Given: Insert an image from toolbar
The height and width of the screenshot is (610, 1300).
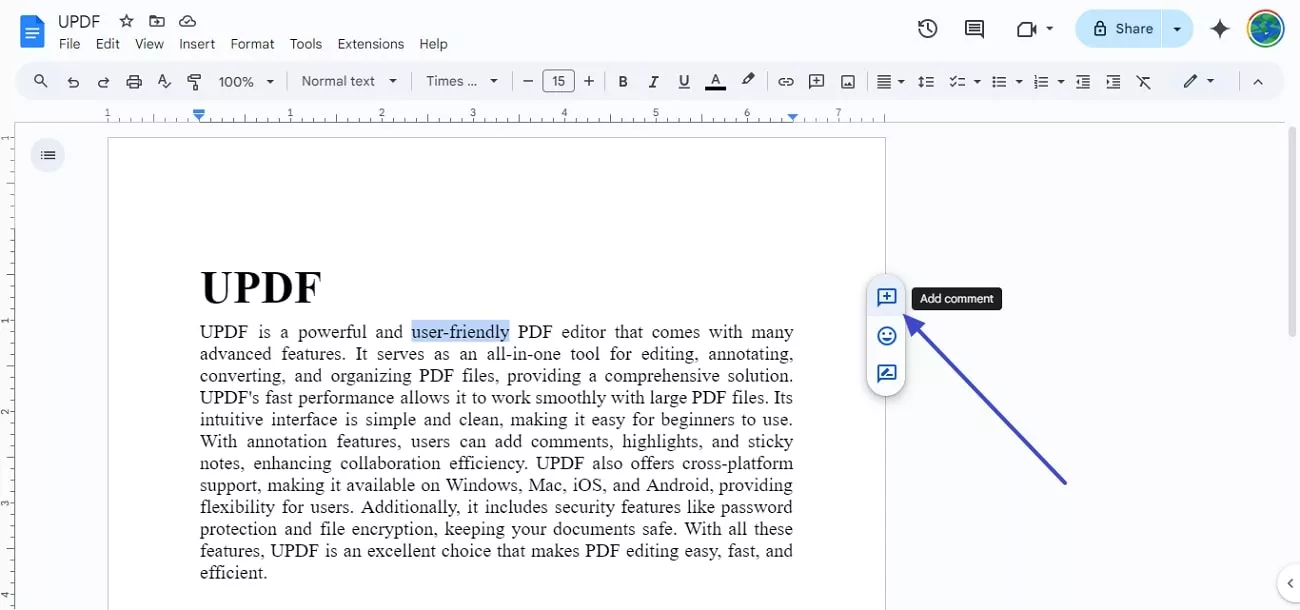Looking at the screenshot, I should pyautogui.click(x=848, y=82).
